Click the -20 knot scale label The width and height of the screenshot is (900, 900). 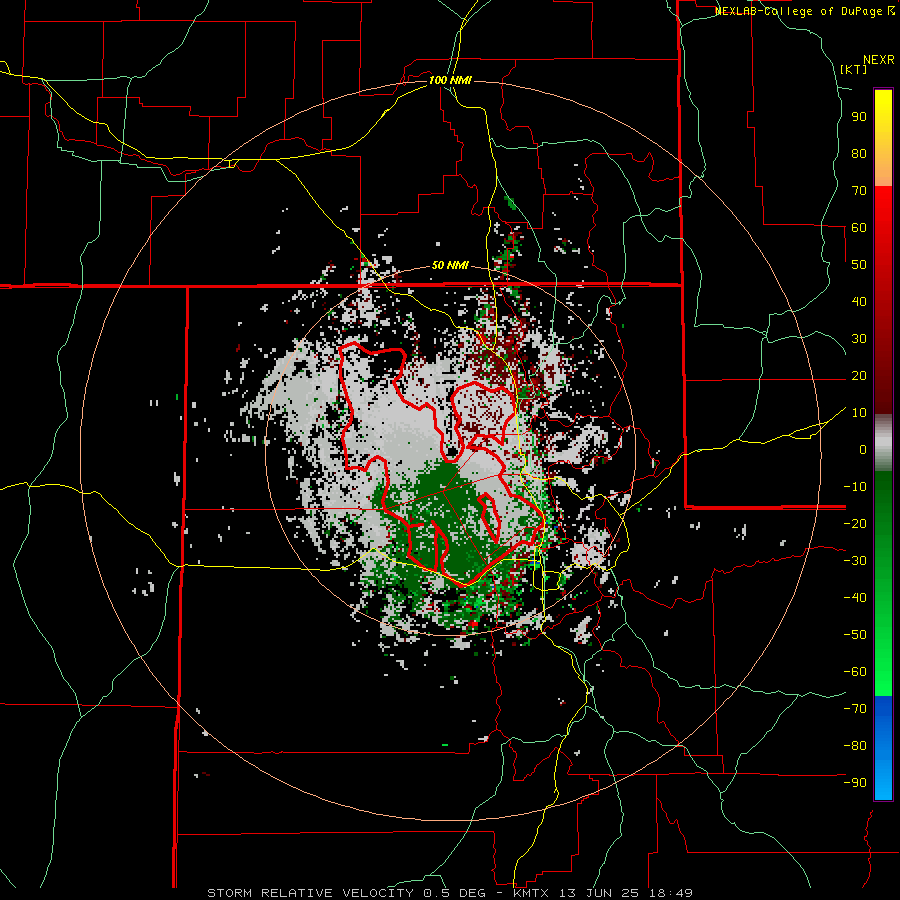point(855,523)
